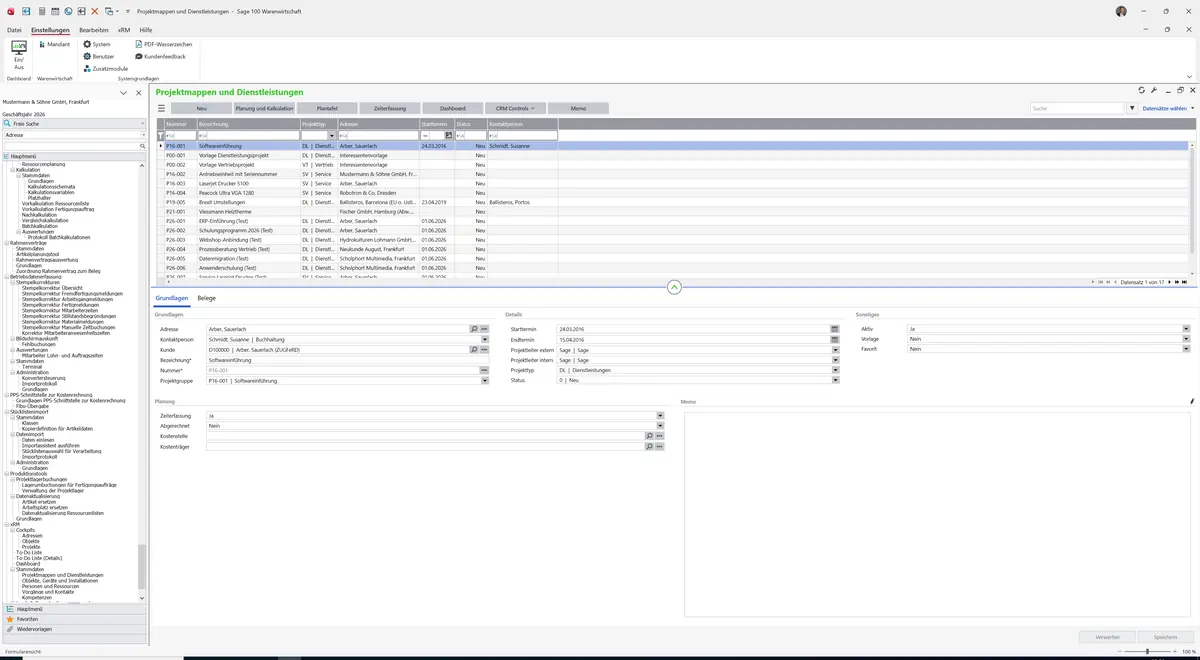The width and height of the screenshot is (1200, 660).
Task: Click the Suche input field
Action: (x=1077, y=108)
